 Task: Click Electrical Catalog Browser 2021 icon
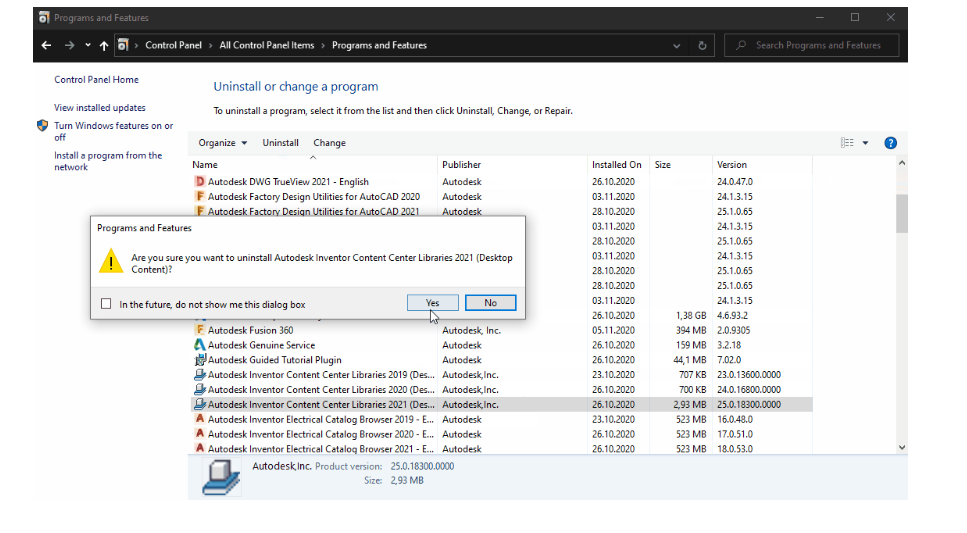pos(199,448)
